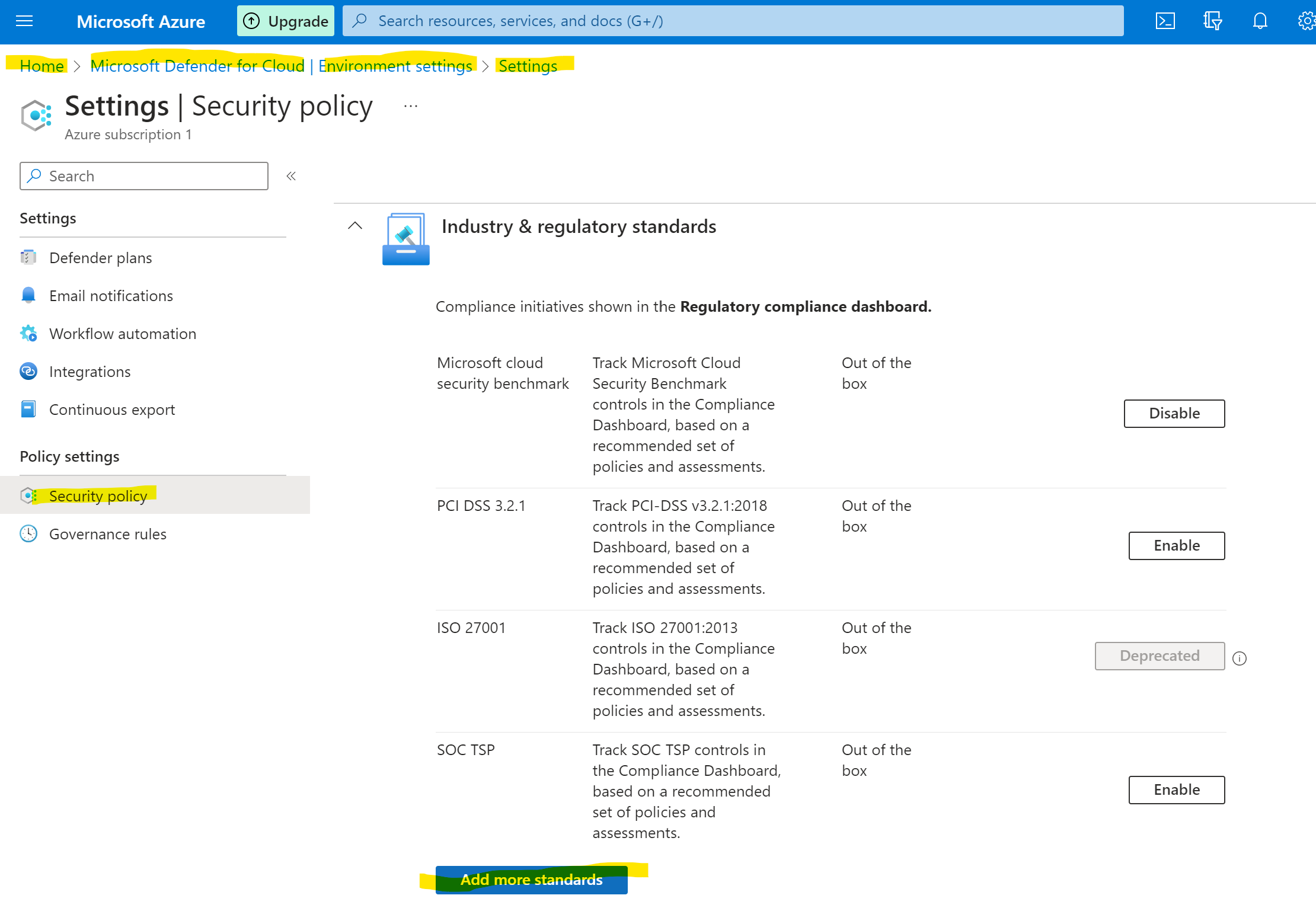
Task: Open Defender plans in sidebar
Action: point(100,258)
